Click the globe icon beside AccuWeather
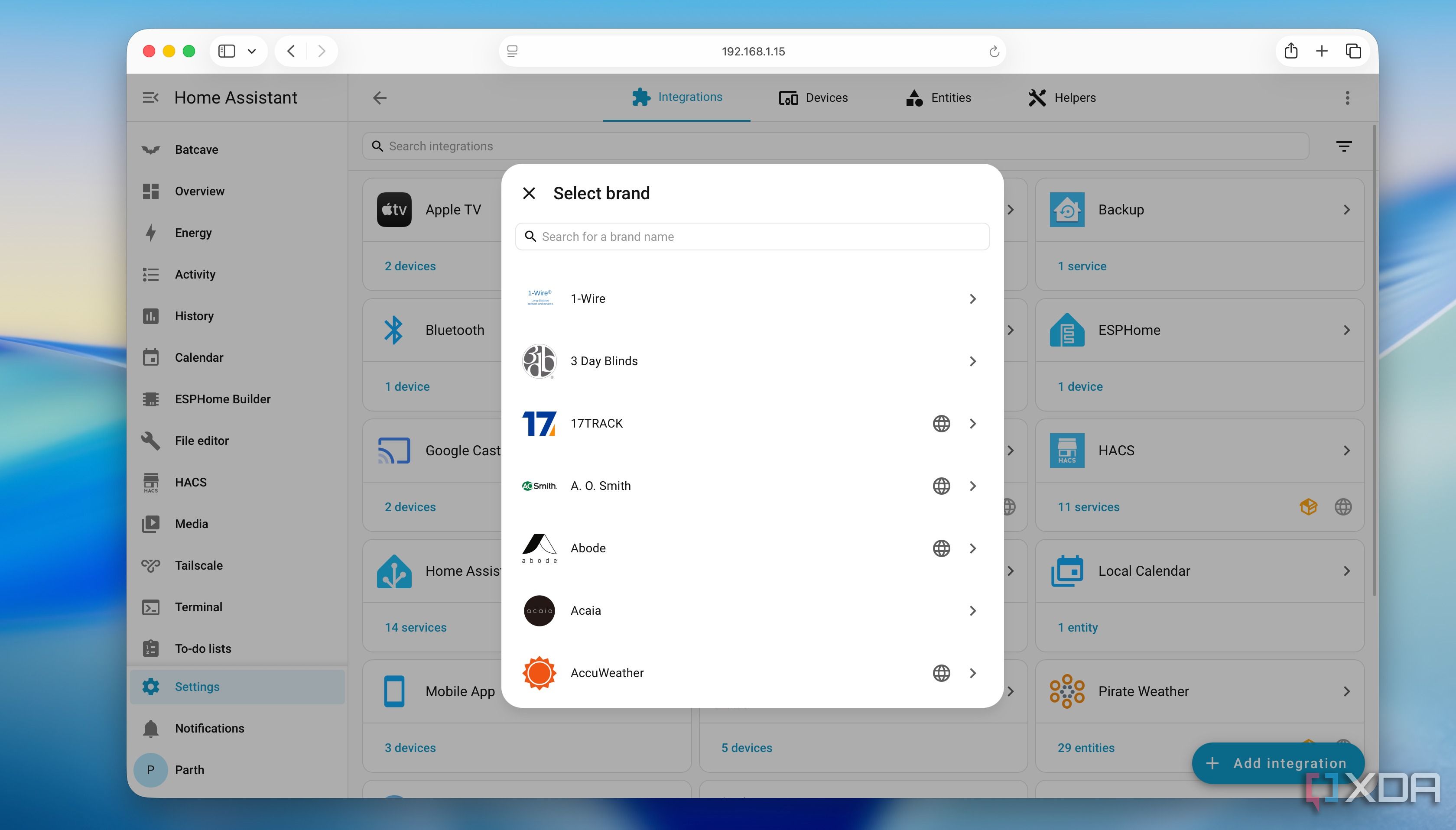Image resolution: width=1456 pixels, height=830 pixels. 941,673
